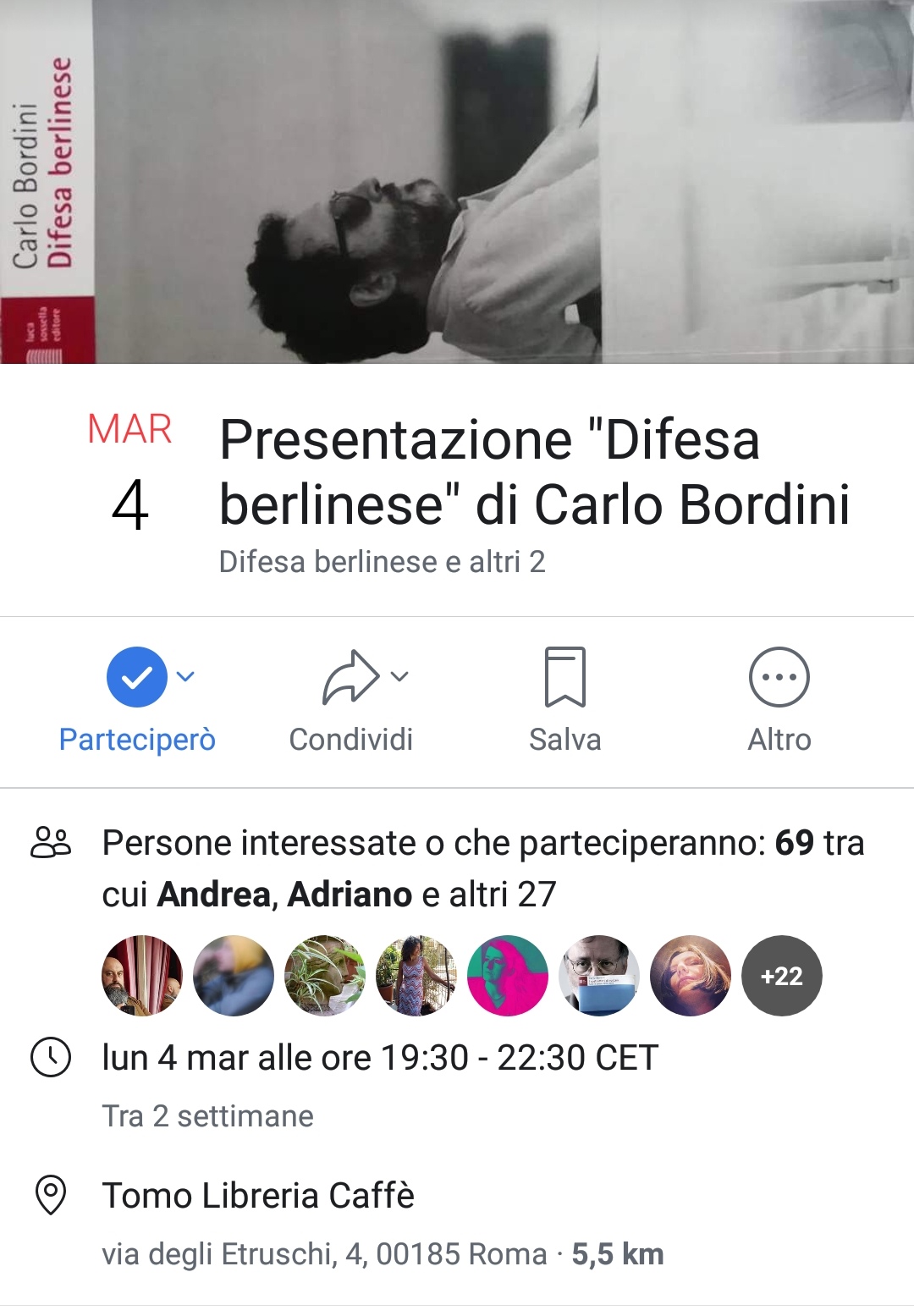Open the +22 more attendees bubble
This screenshot has height=1316, width=914.
(x=782, y=975)
